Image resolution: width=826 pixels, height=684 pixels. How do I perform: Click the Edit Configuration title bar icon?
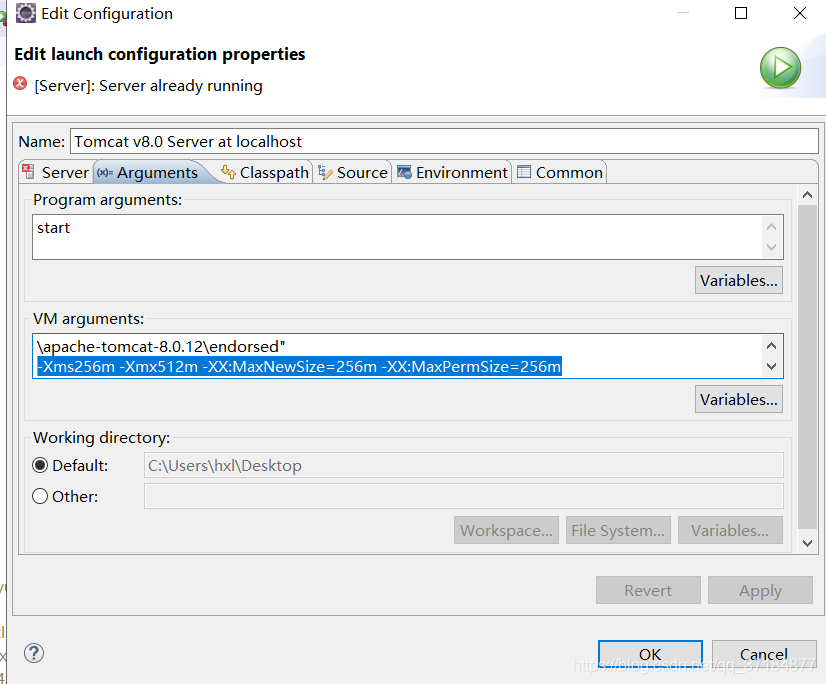click(25, 13)
